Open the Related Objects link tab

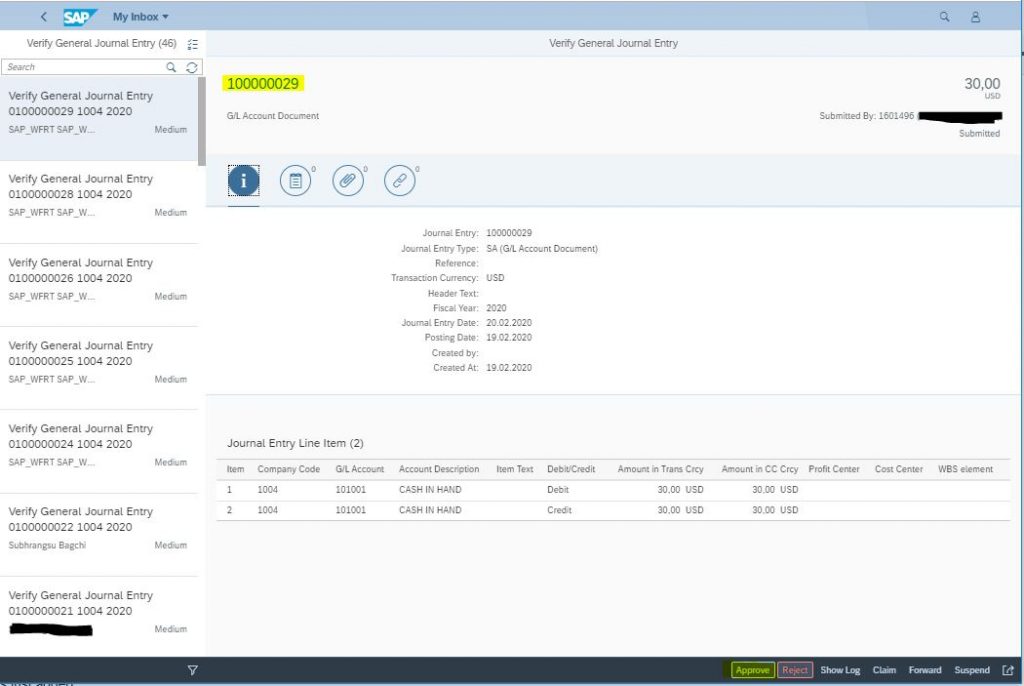[400, 181]
